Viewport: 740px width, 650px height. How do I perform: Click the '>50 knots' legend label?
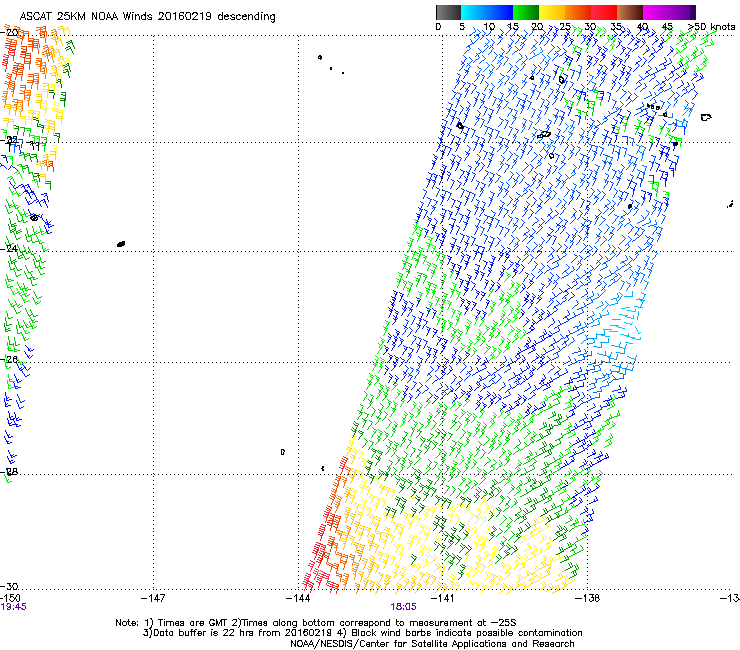711,27
